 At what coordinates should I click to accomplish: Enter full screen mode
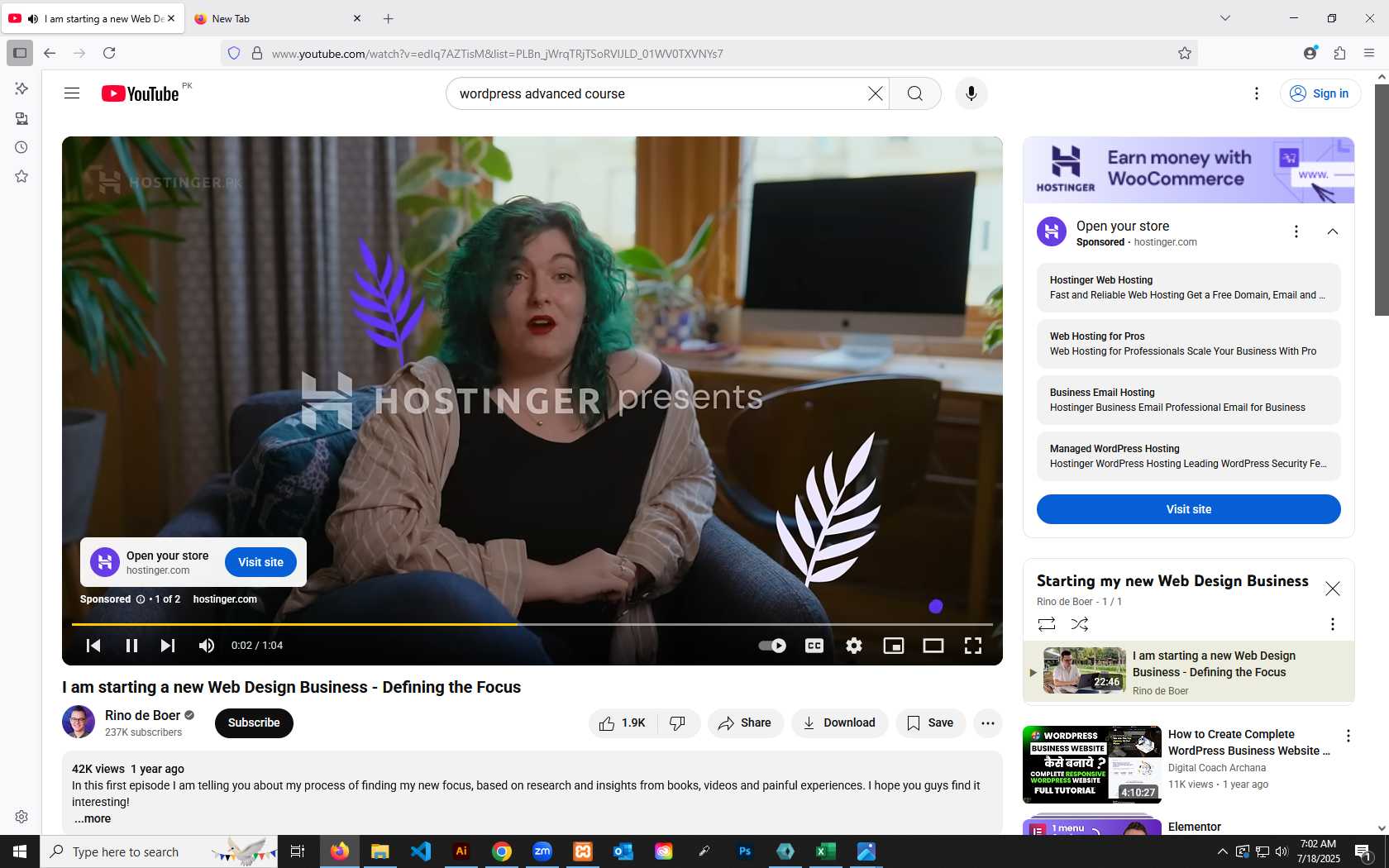(x=973, y=646)
